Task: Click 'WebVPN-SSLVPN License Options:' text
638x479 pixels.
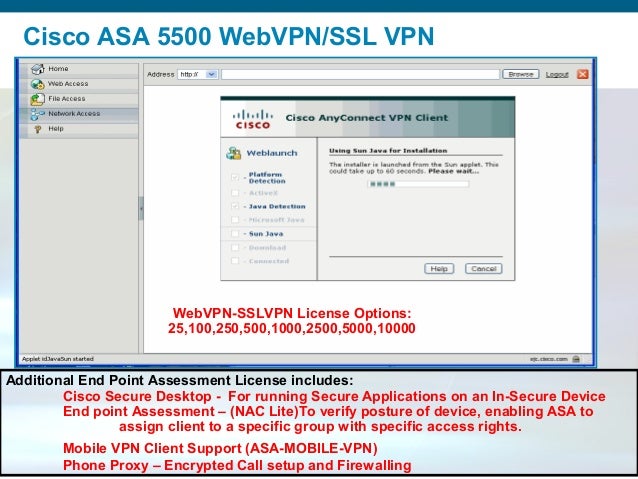Action: [292, 313]
